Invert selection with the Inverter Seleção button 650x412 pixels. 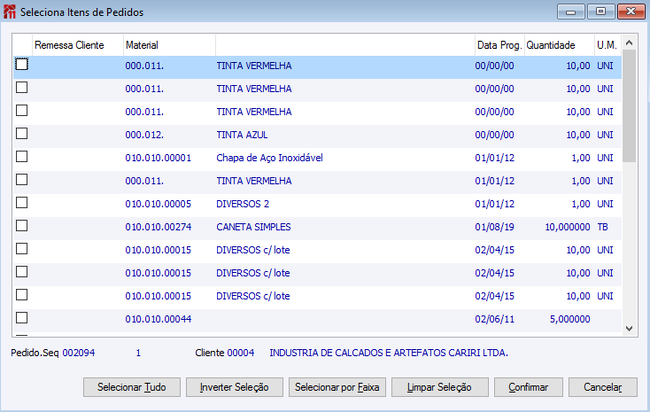click(234, 387)
